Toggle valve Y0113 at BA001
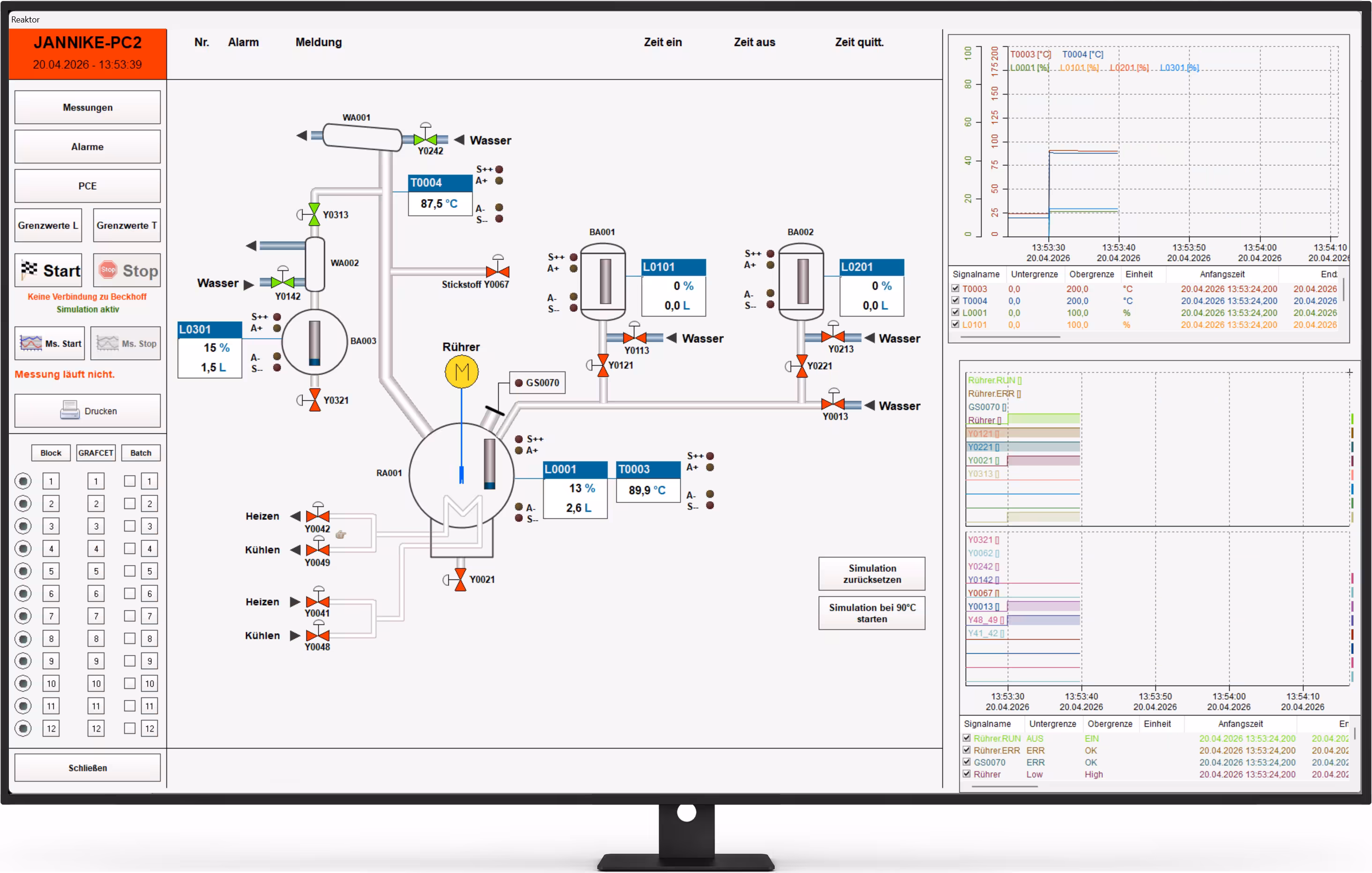1372x873 pixels. point(634,337)
